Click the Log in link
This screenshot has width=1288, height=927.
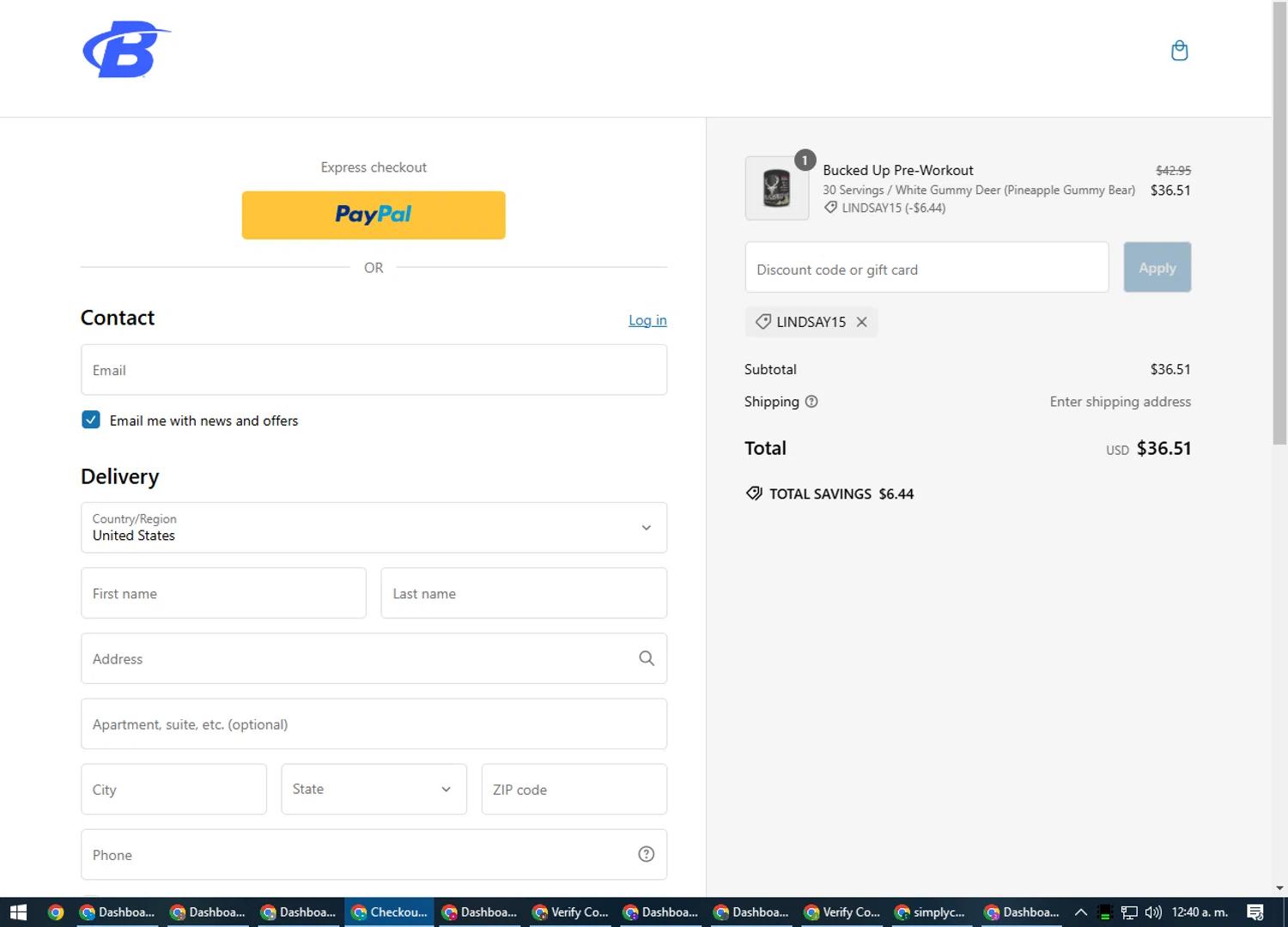tap(647, 320)
